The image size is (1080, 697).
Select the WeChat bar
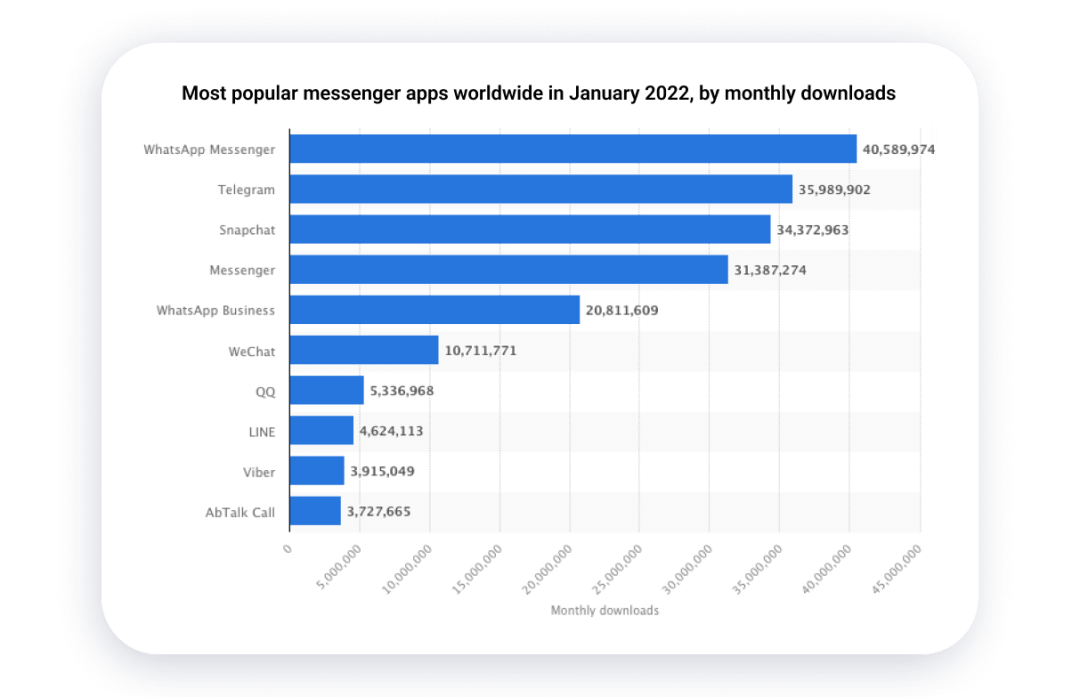(x=362, y=351)
